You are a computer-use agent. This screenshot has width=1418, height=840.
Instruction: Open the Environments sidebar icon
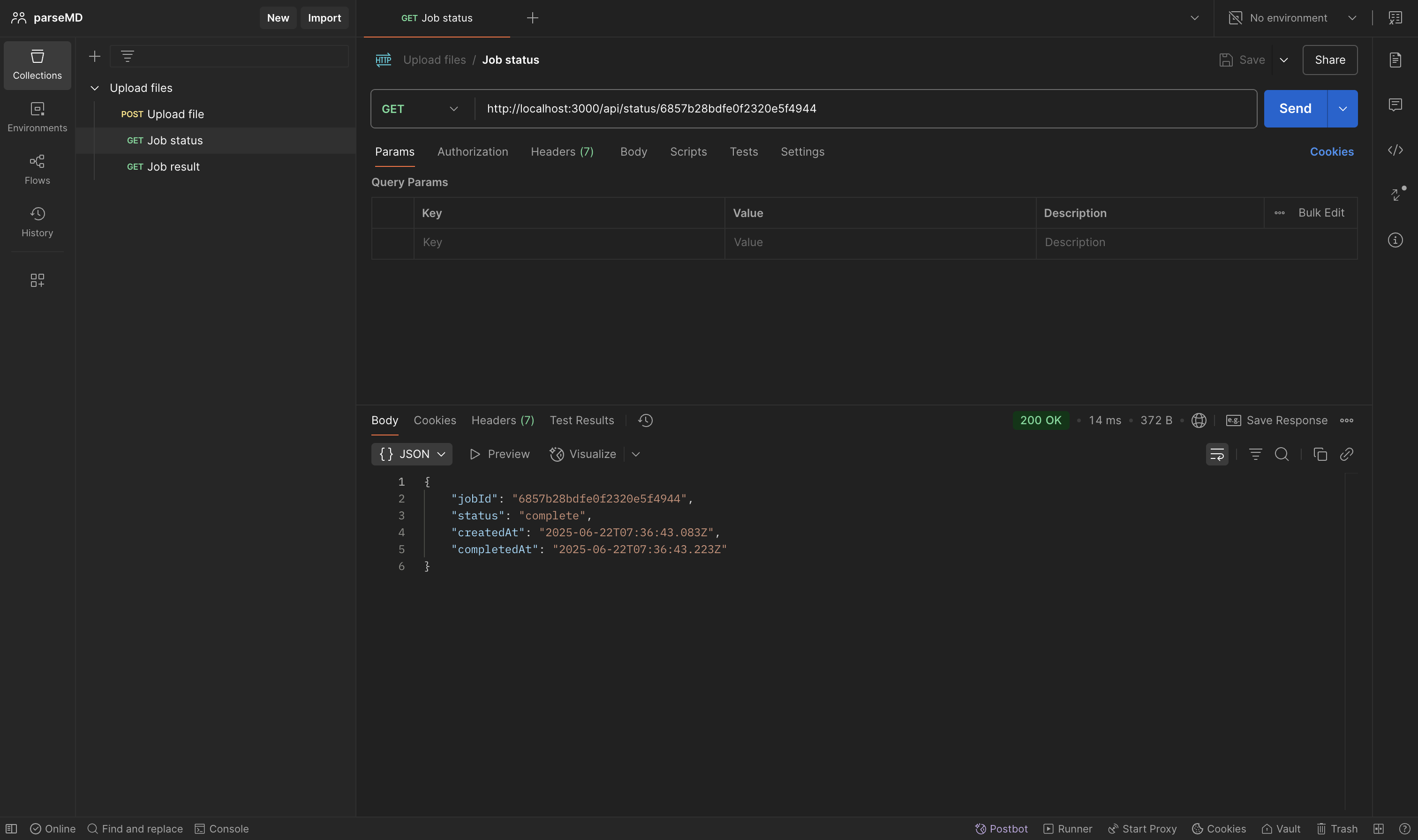click(38, 117)
